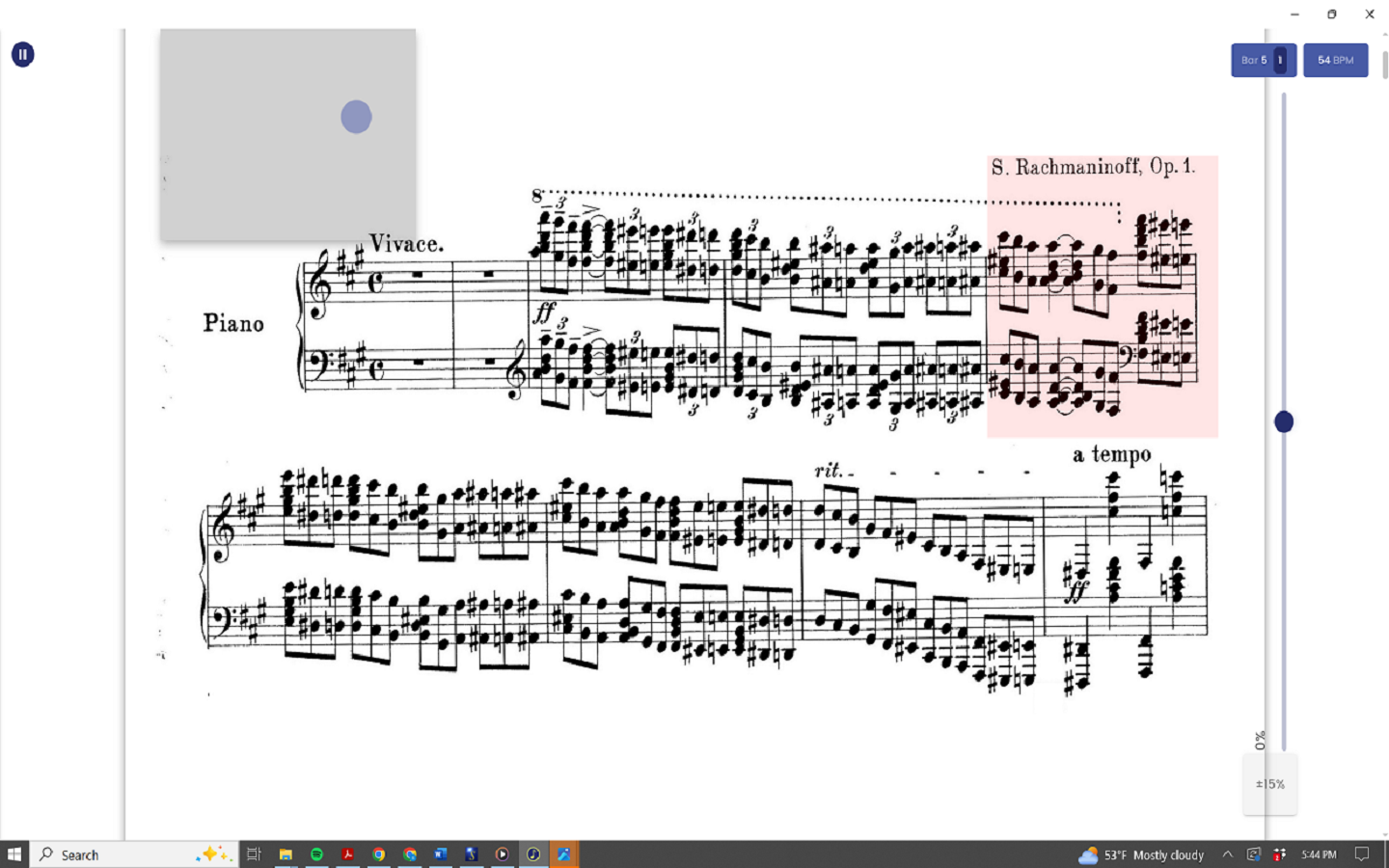This screenshot has width=1389, height=868.
Task: Open File Explorer from the taskbar
Action: pyautogui.click(x=286, y=854)
